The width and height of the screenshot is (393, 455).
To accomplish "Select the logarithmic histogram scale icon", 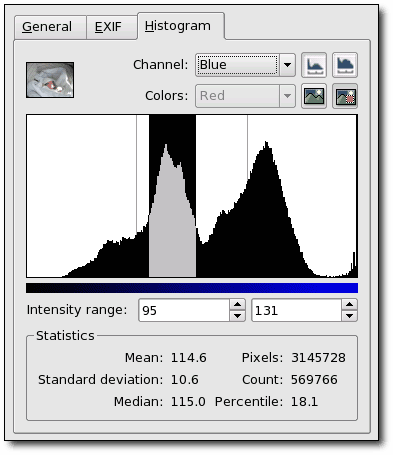I will (345, 65).
